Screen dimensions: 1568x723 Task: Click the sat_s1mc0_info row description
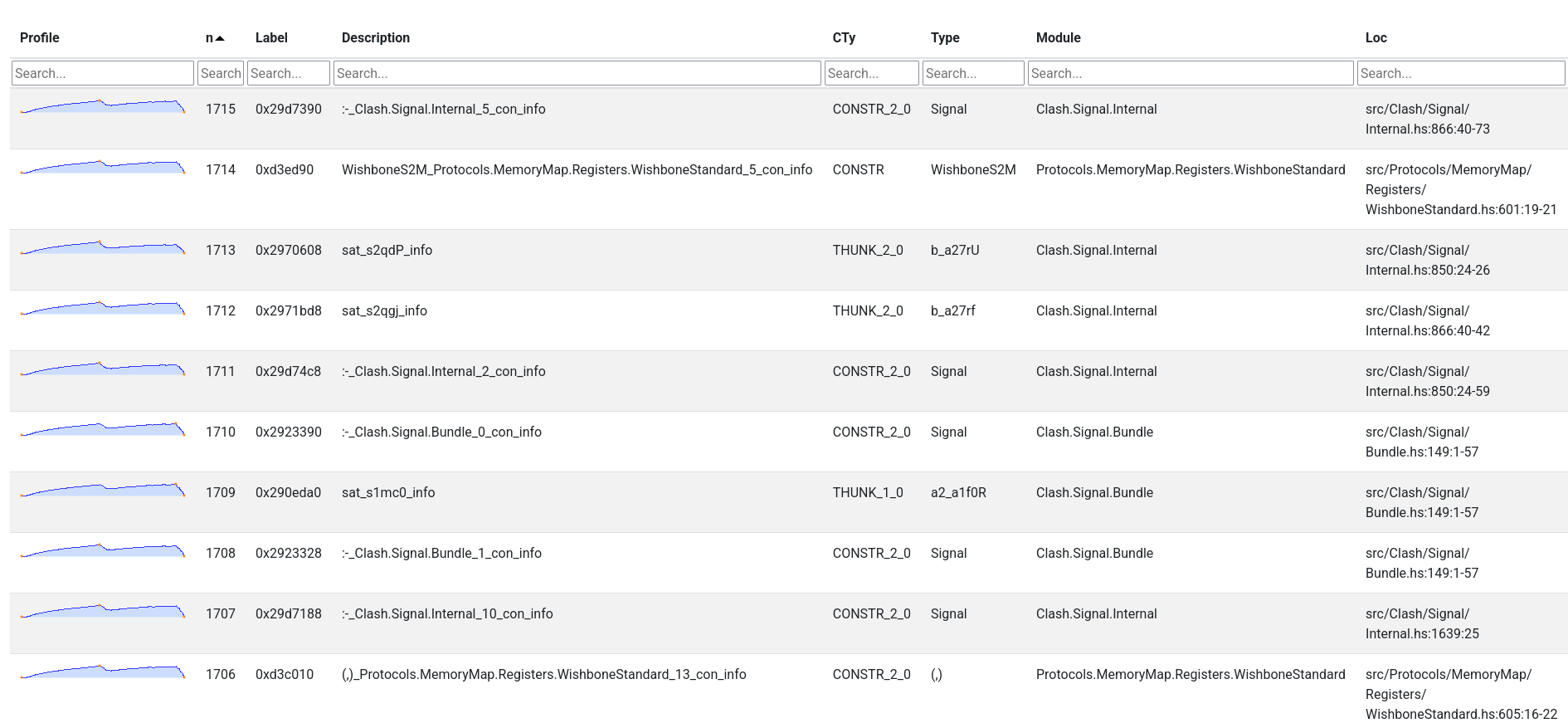(388, 493)
